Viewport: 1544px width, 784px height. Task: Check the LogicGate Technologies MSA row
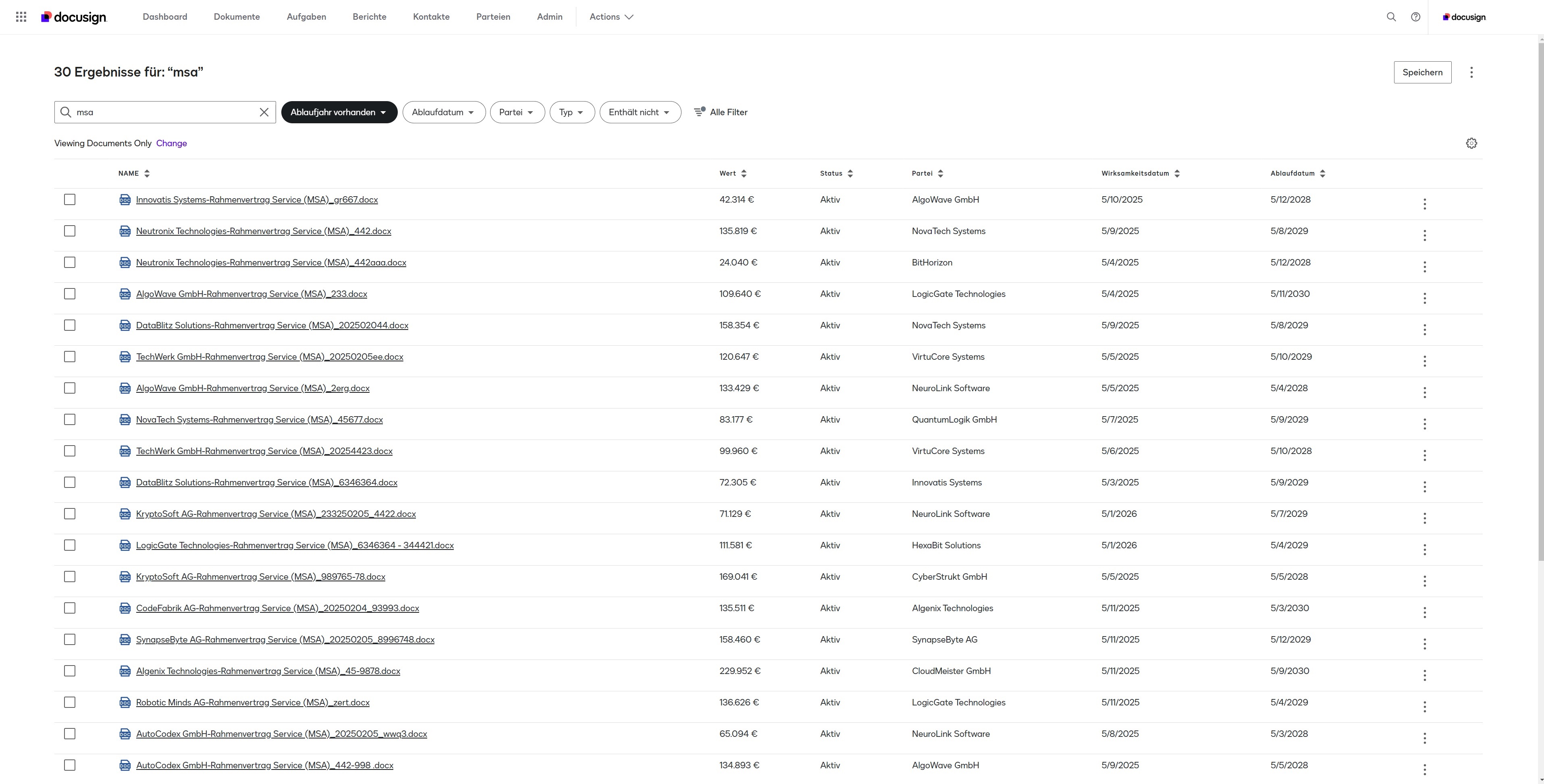[70, 545]
